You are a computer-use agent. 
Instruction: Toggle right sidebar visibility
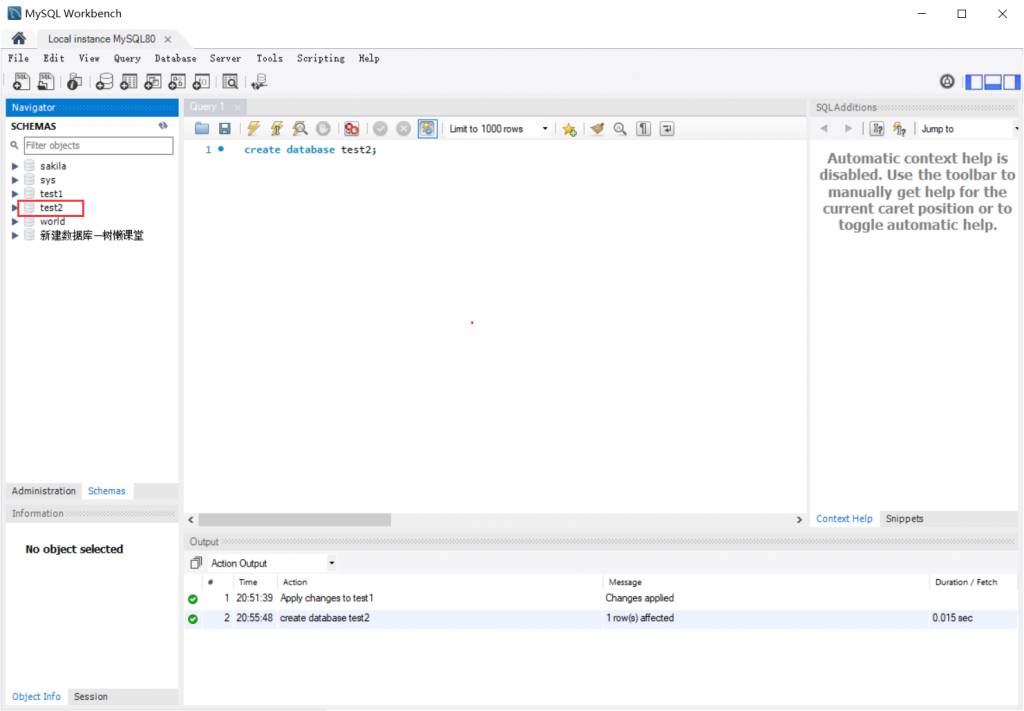click(x=1012, y=82)
